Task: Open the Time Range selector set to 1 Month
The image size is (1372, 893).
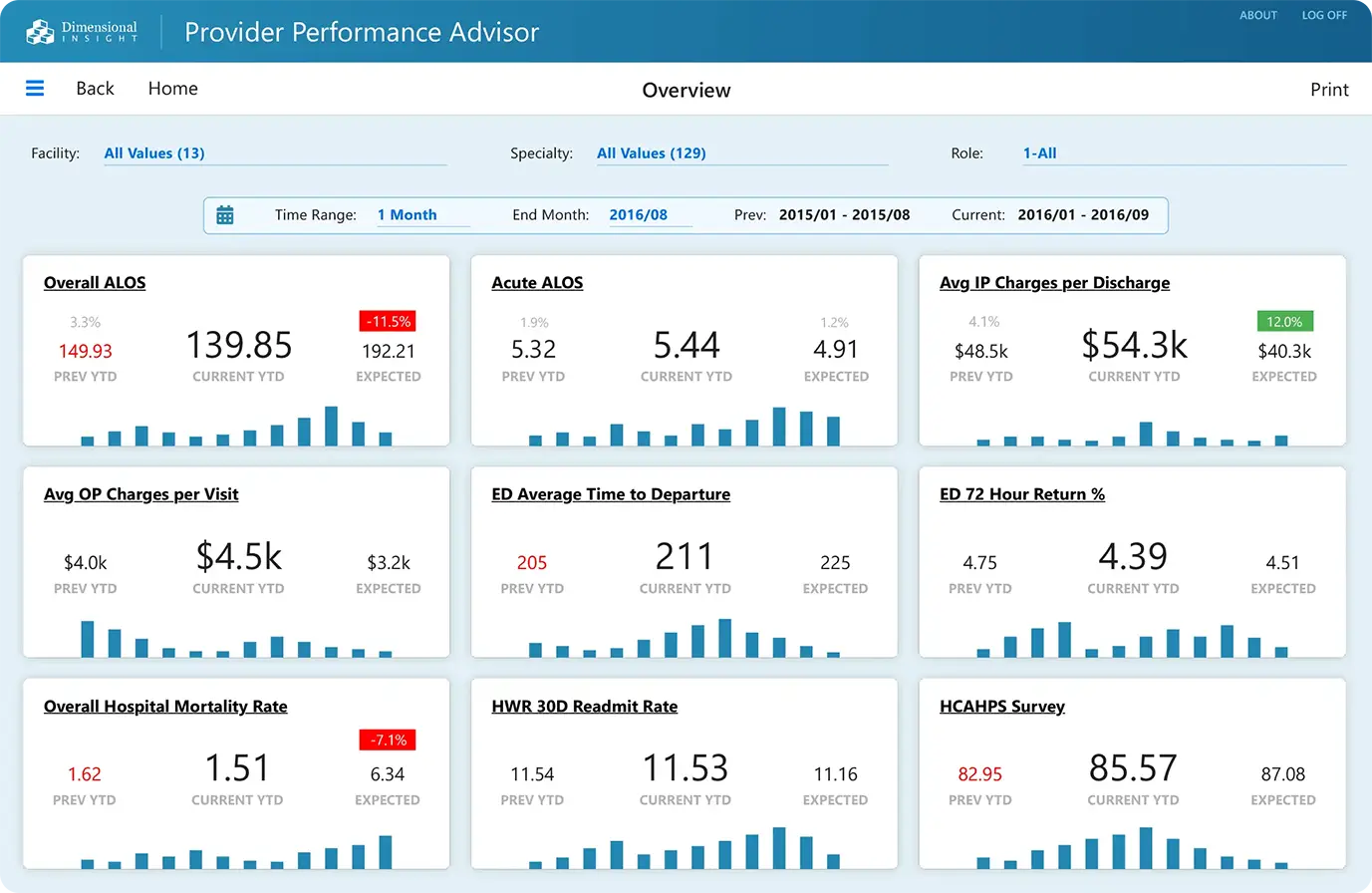Action: tap(407, 214)
